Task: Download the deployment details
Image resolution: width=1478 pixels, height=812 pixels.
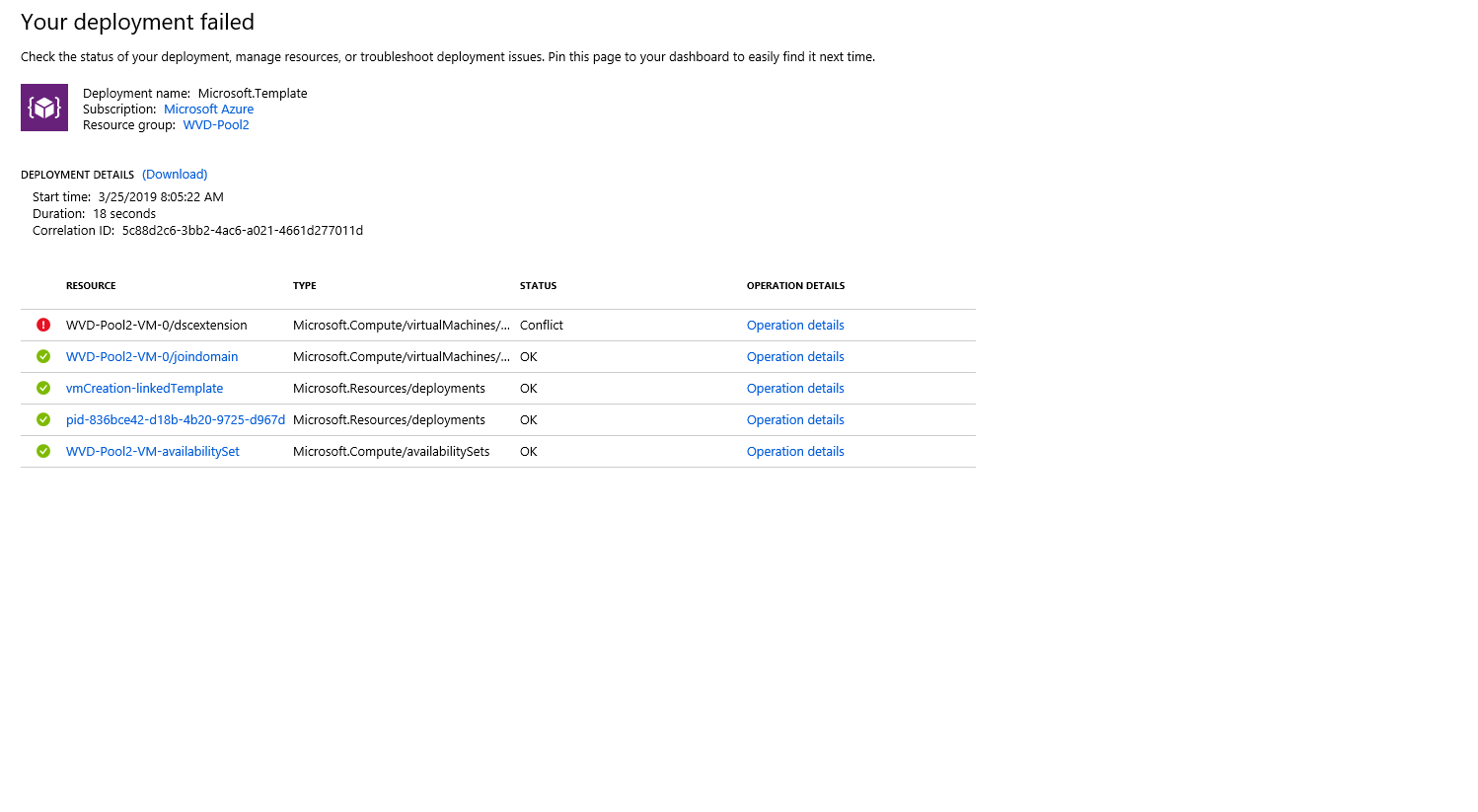Action: point(175,174)
